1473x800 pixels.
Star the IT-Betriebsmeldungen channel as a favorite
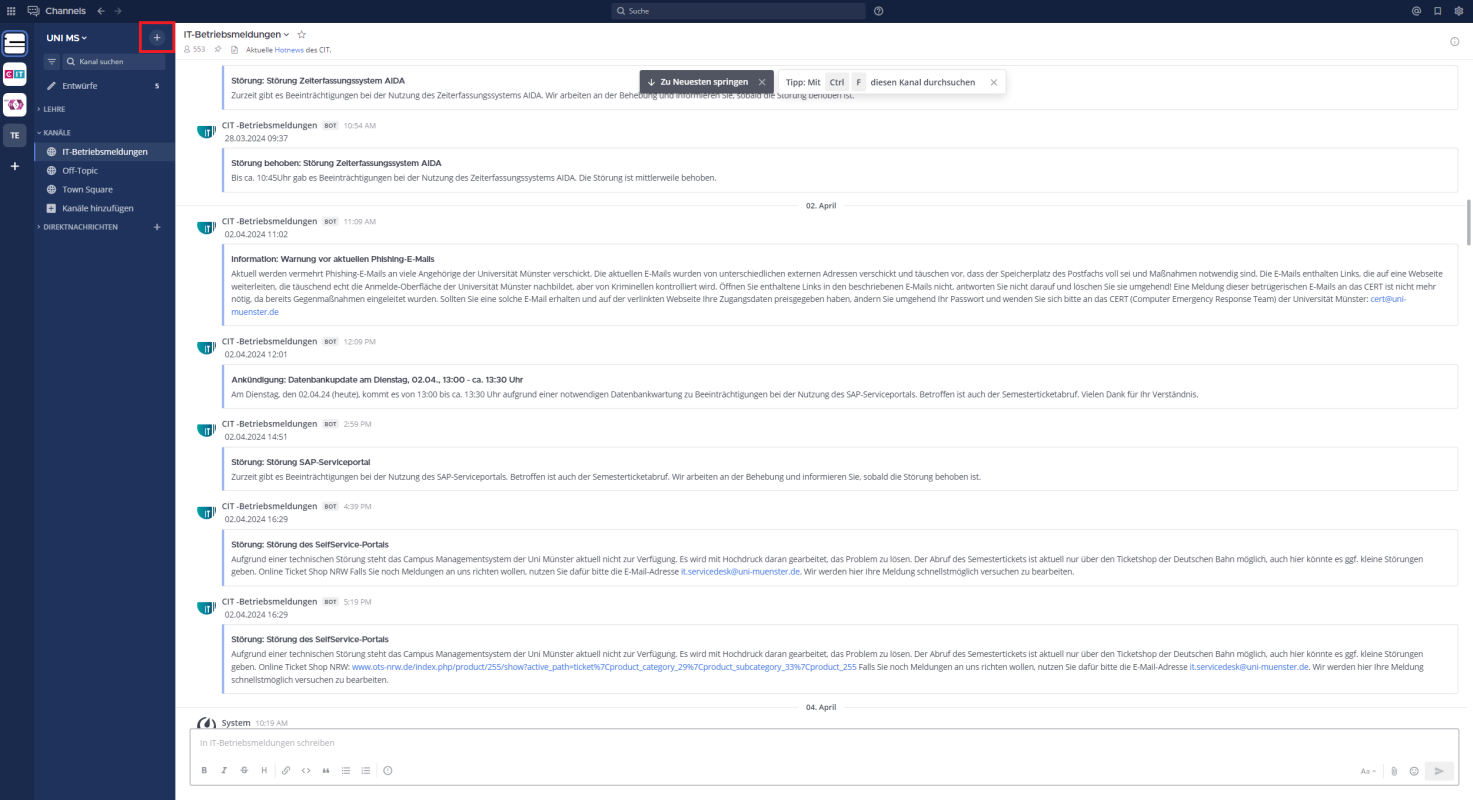(302, 34)
